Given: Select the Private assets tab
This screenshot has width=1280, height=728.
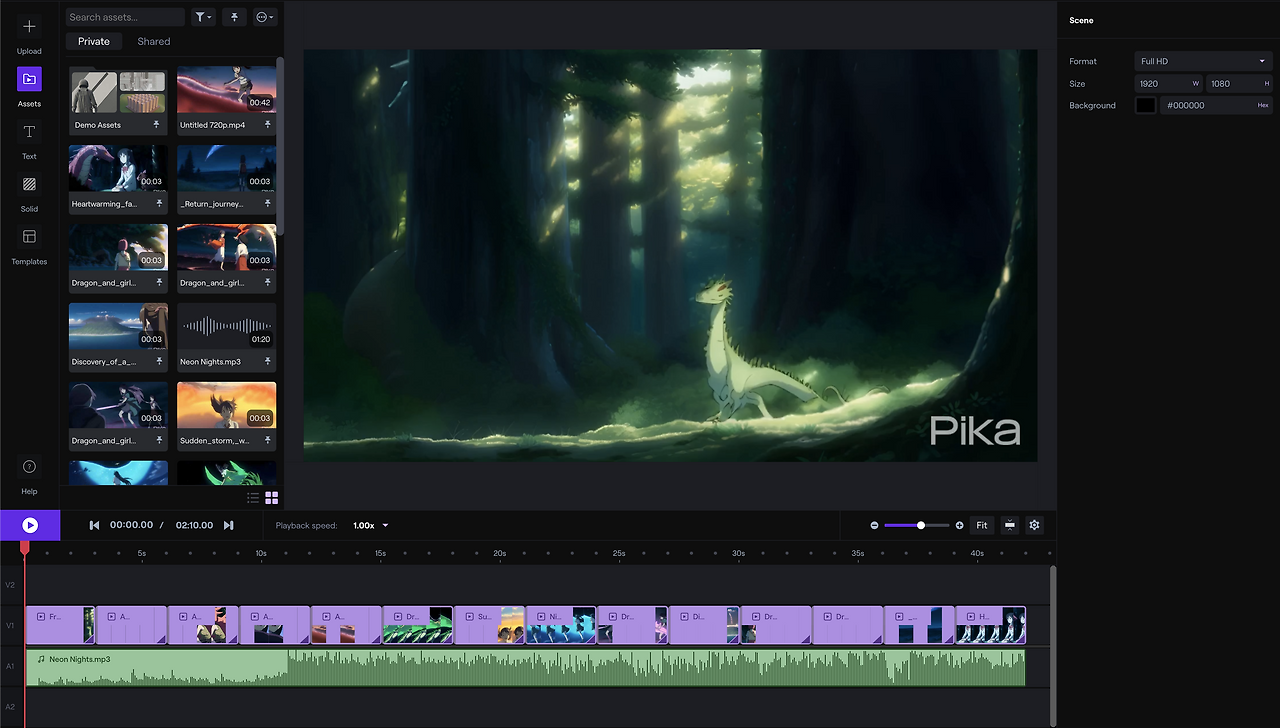Looking at the screenshot, I should pyautogui.click(x=93, y=41).
